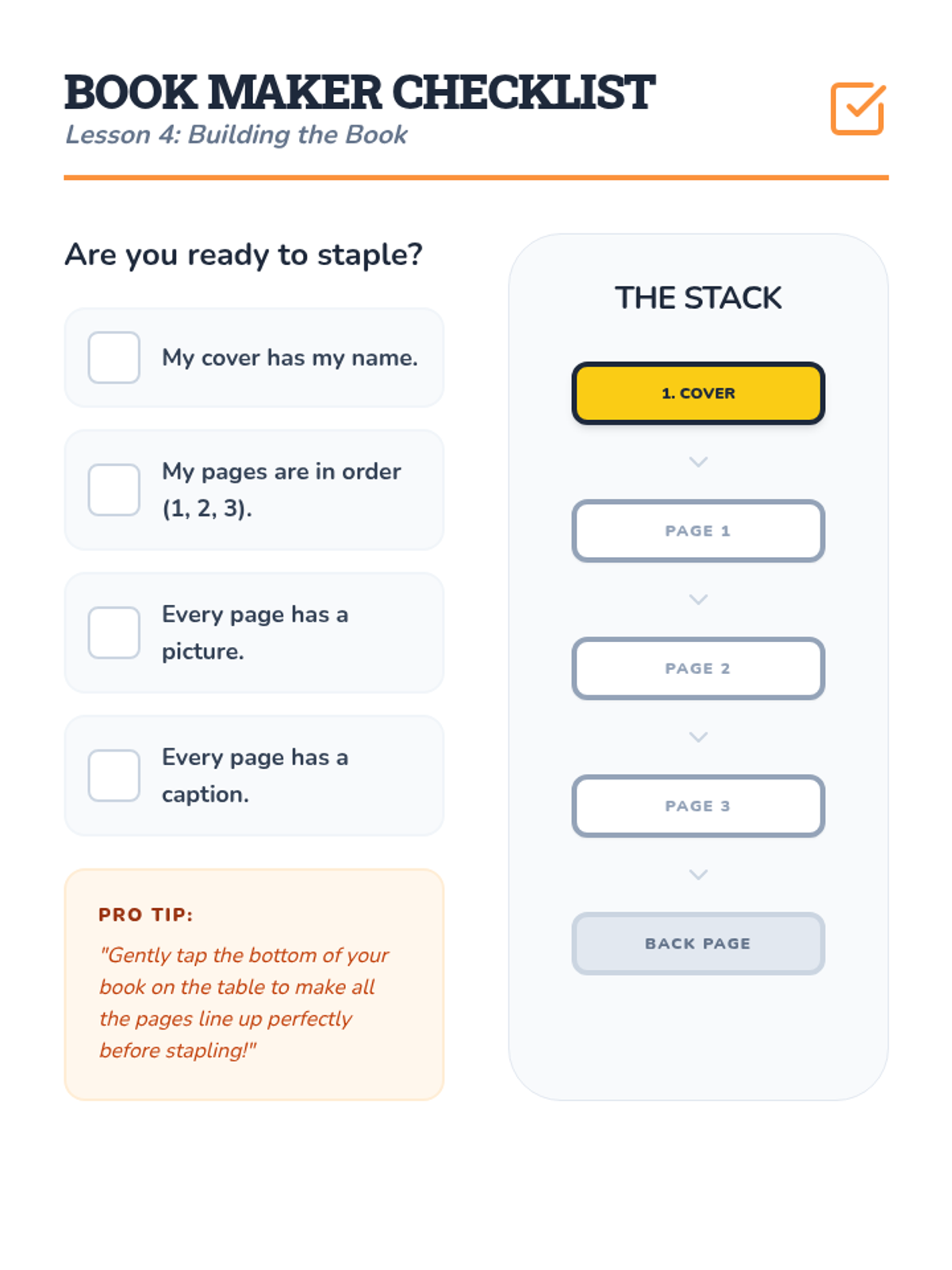Click the 'THE STACK' heading
Screen dimensions: 952x1270
click(698, 298)
